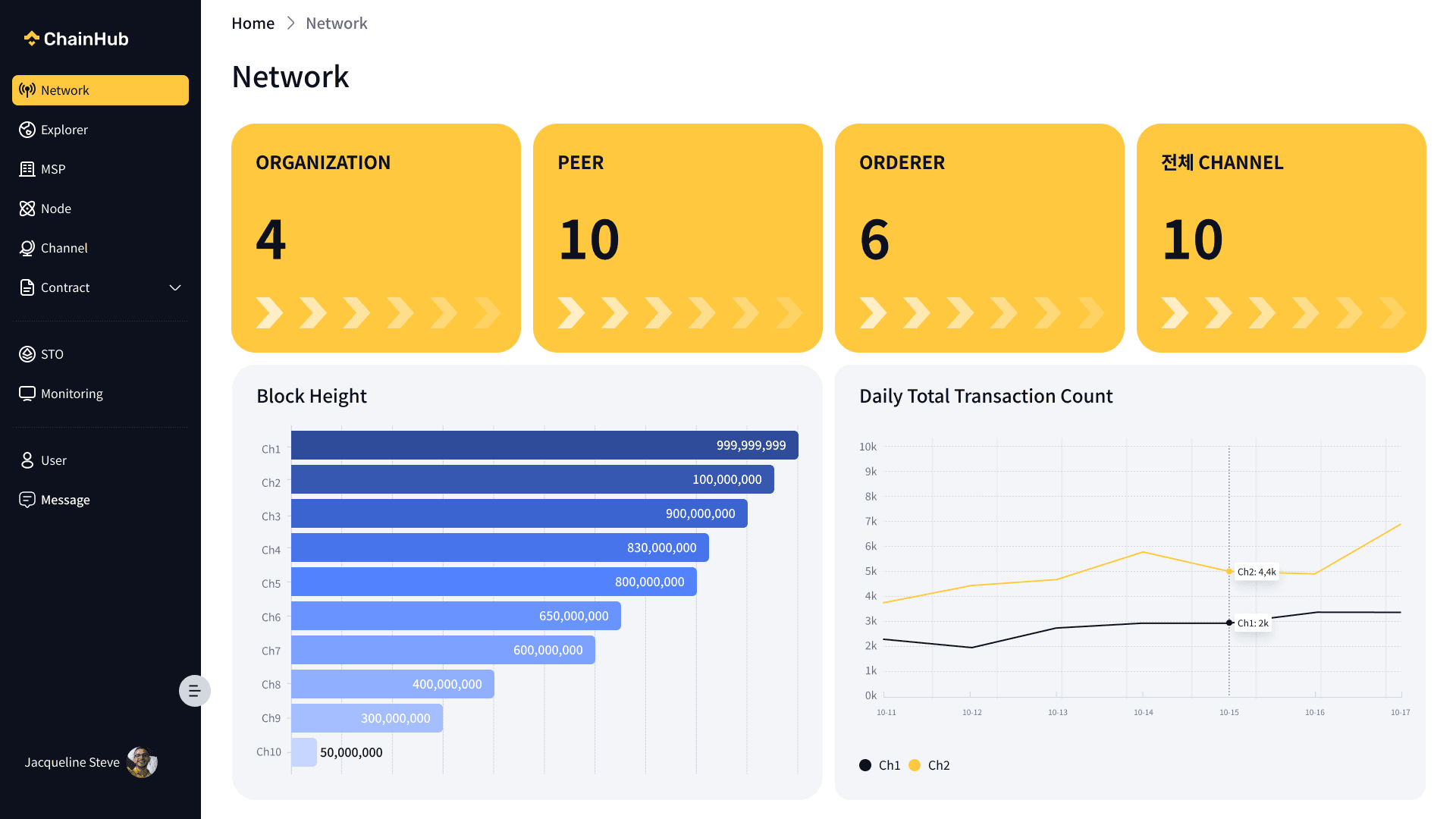Click the User person icon
The width and height of the screenshot is (1456, 819).
tap(27, 460)
